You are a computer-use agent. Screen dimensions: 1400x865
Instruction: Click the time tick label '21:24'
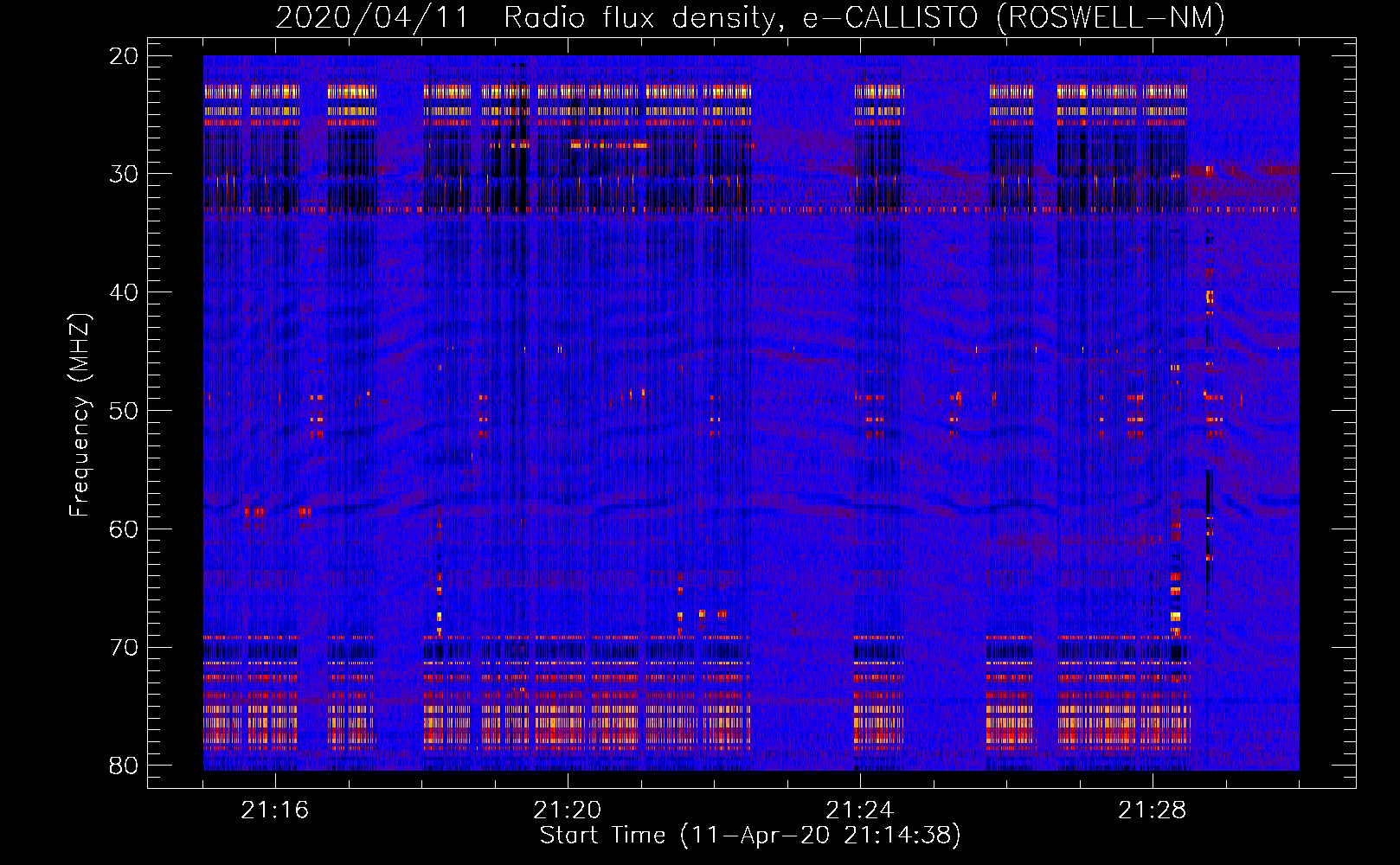[x=860, y=811]
